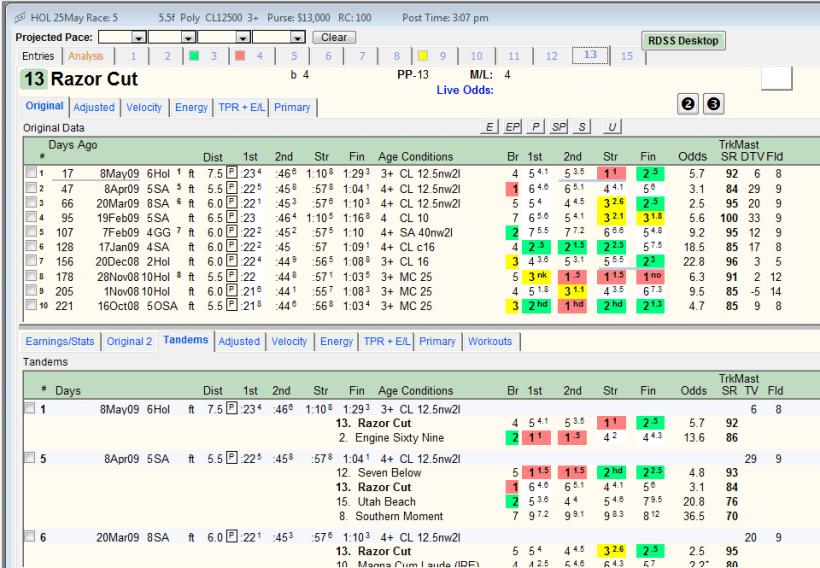Check the box for original row 10
Screen dimensions: 820x568
pyautogui.click(x=31, y=304)
